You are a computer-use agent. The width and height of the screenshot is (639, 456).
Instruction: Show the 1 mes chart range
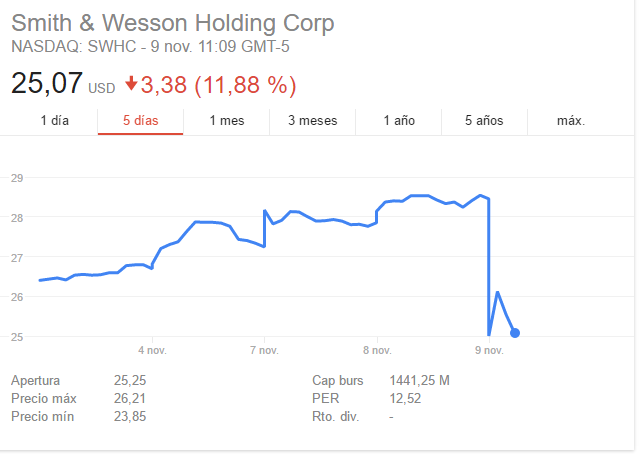point(227,121)
